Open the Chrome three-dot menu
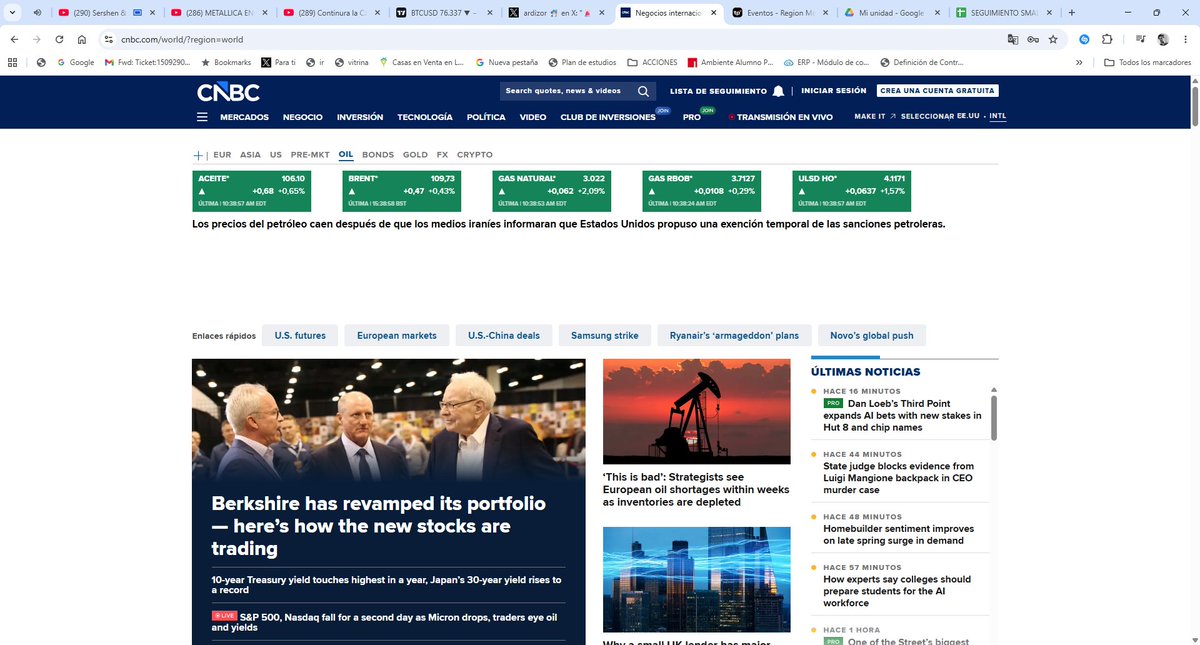Viewport: 1200px width, 645px height. click(x=1186, y=39)
